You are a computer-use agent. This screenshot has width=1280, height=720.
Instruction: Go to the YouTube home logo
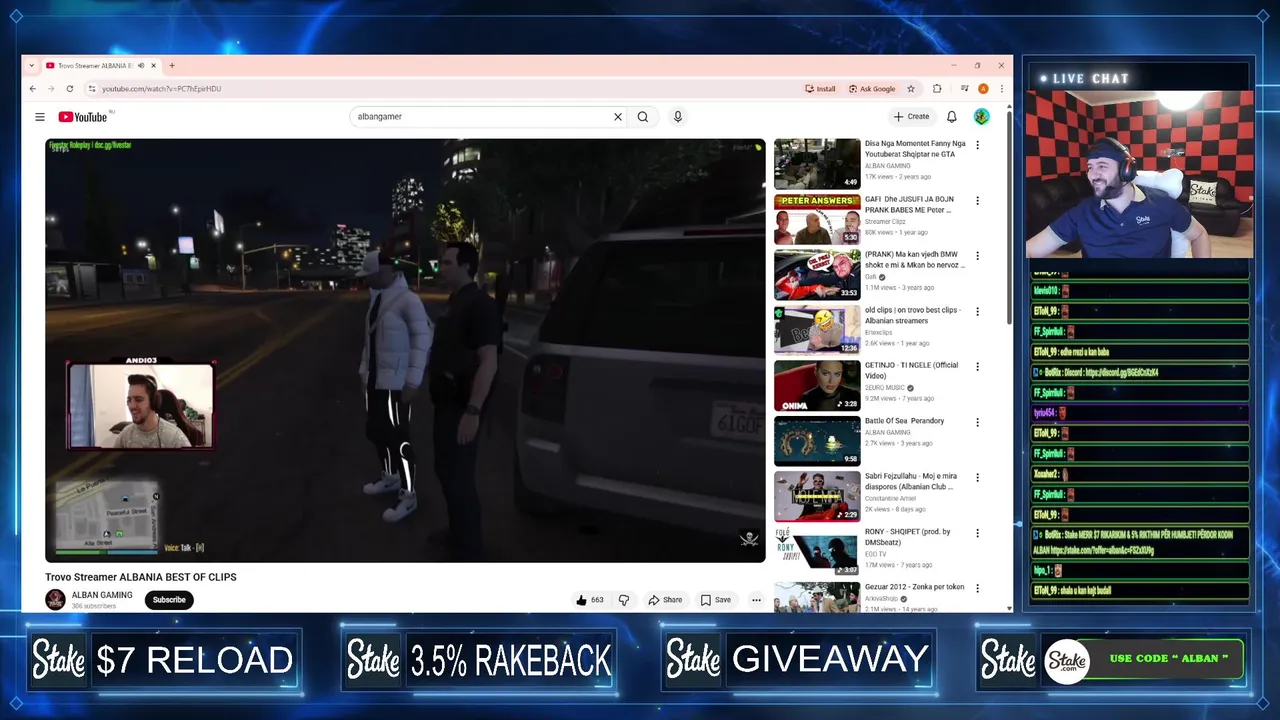(83, 117)
